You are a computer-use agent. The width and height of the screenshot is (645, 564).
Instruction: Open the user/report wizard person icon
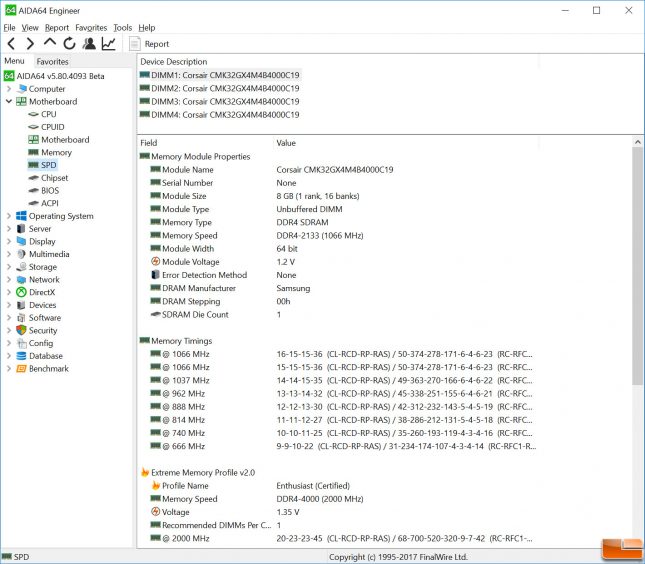click(89, 43)
